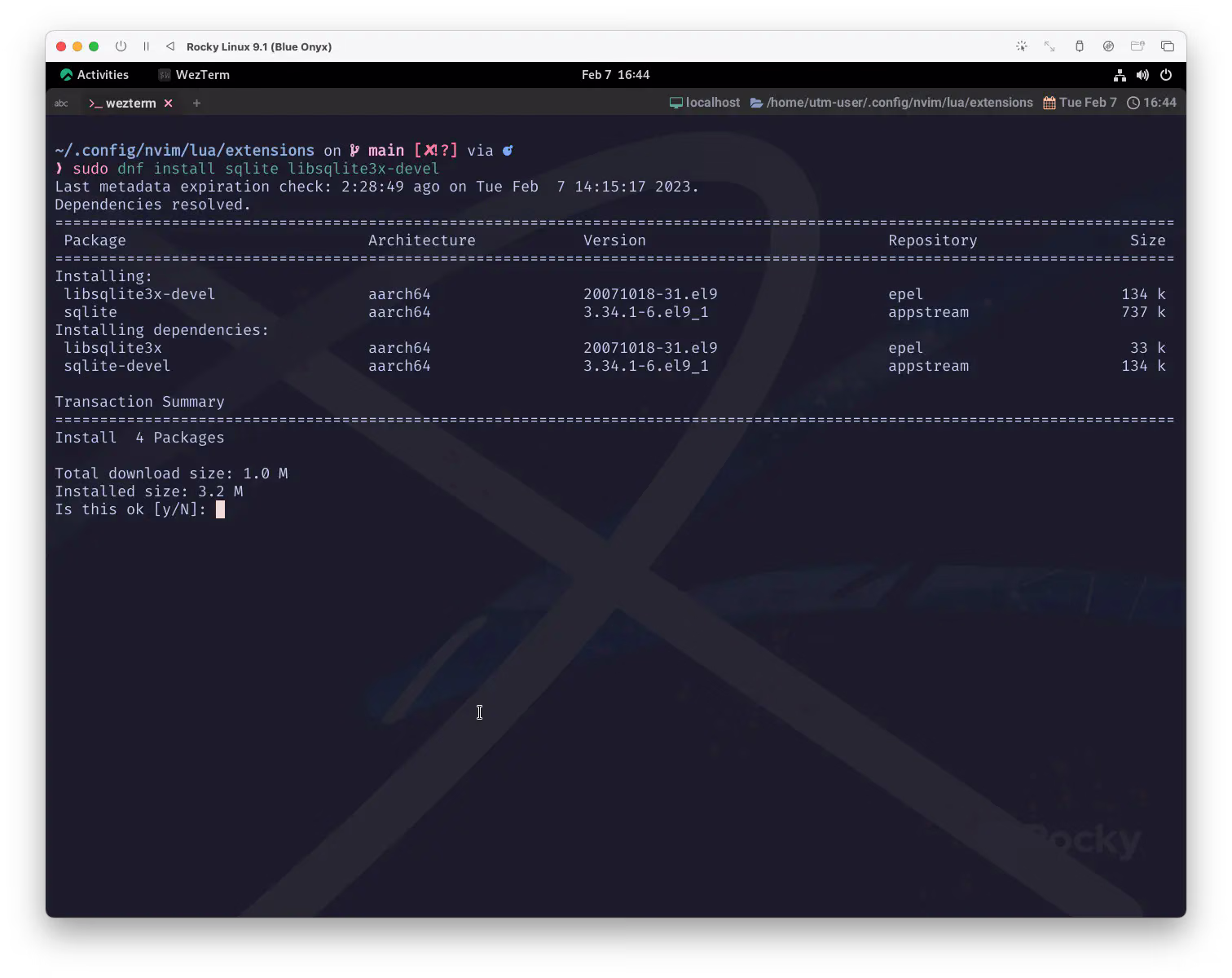Click the sqlite package row name
The image size is (1232, 978).
coord(90,312)
